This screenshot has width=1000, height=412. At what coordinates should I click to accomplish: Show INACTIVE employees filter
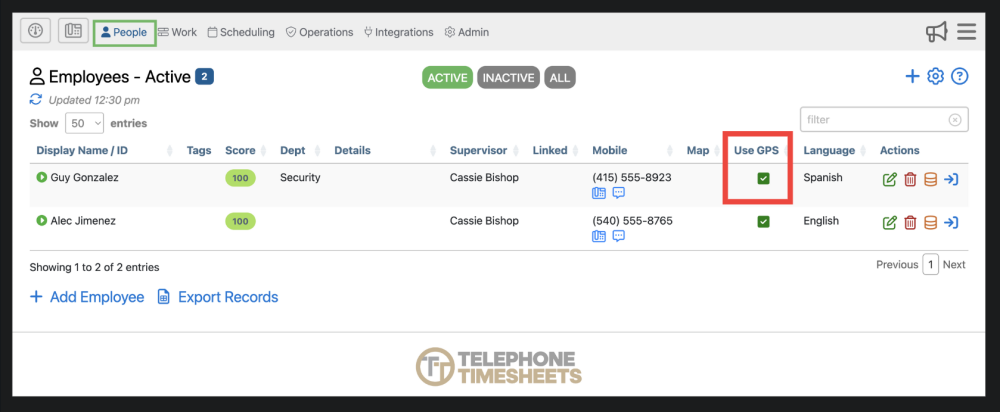[x=508, y=78]
